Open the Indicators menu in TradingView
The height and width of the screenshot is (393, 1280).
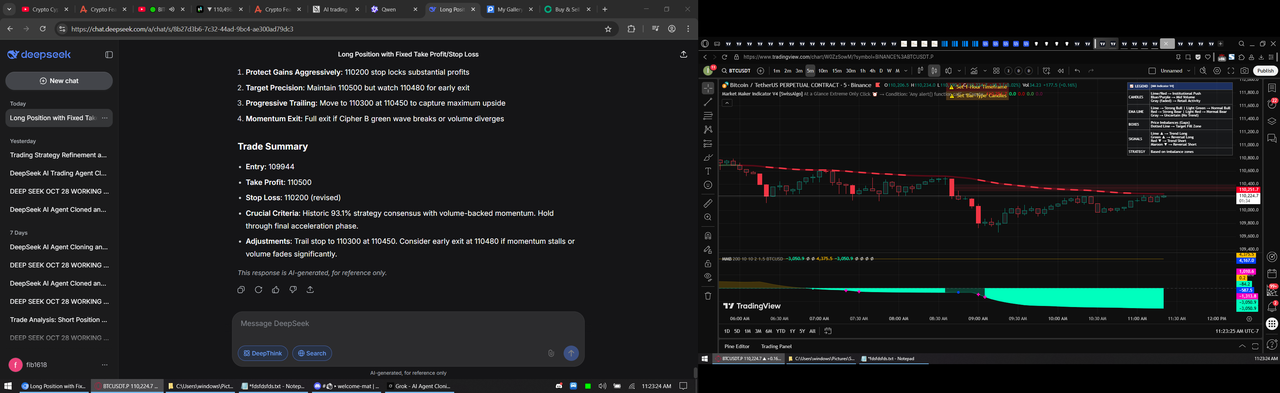coord(974,70)
